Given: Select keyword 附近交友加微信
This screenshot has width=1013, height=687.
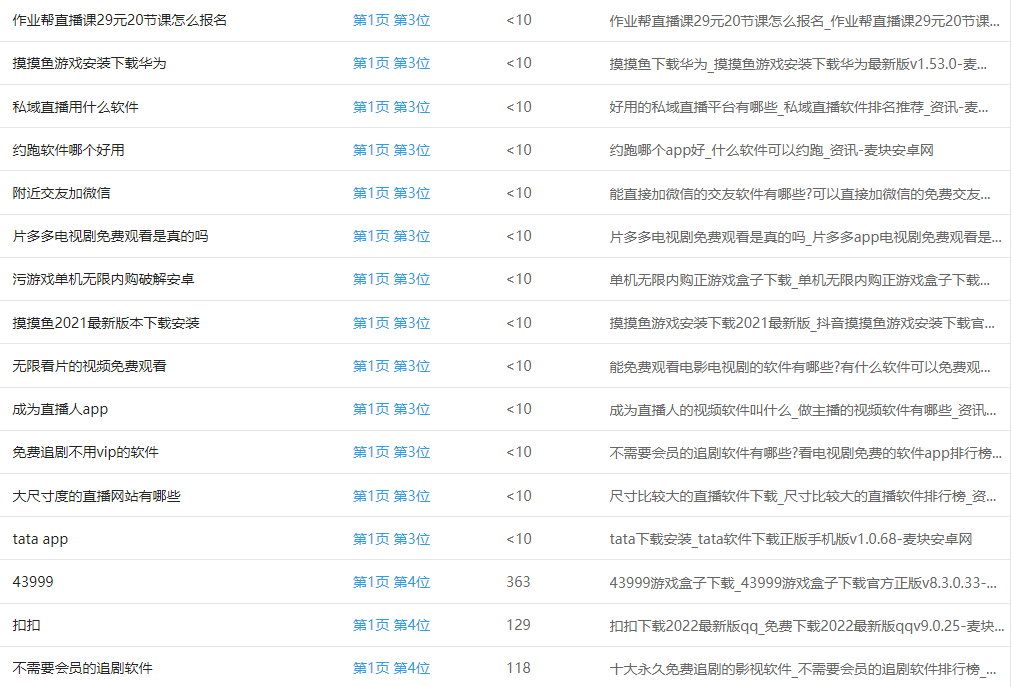Looking at the screenshot, I should click(x=61, y=193).
